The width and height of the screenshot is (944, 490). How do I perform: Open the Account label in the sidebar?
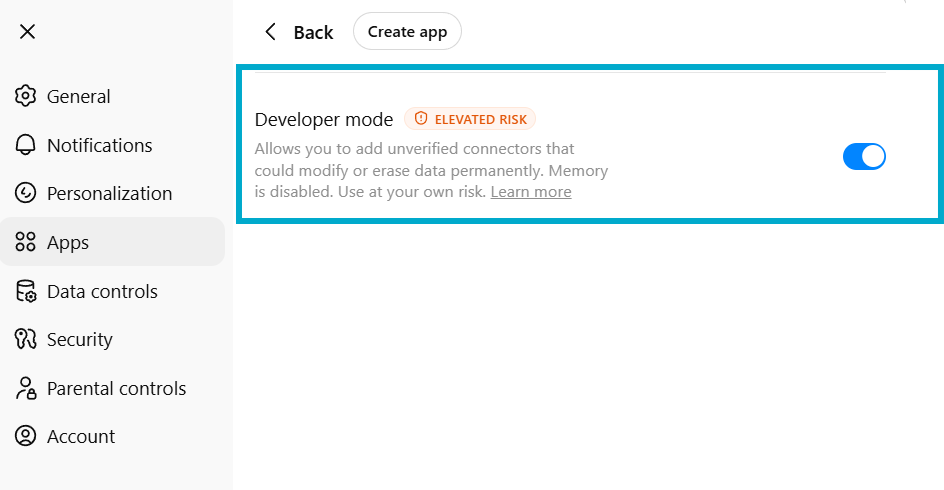(x=81, y=436)
